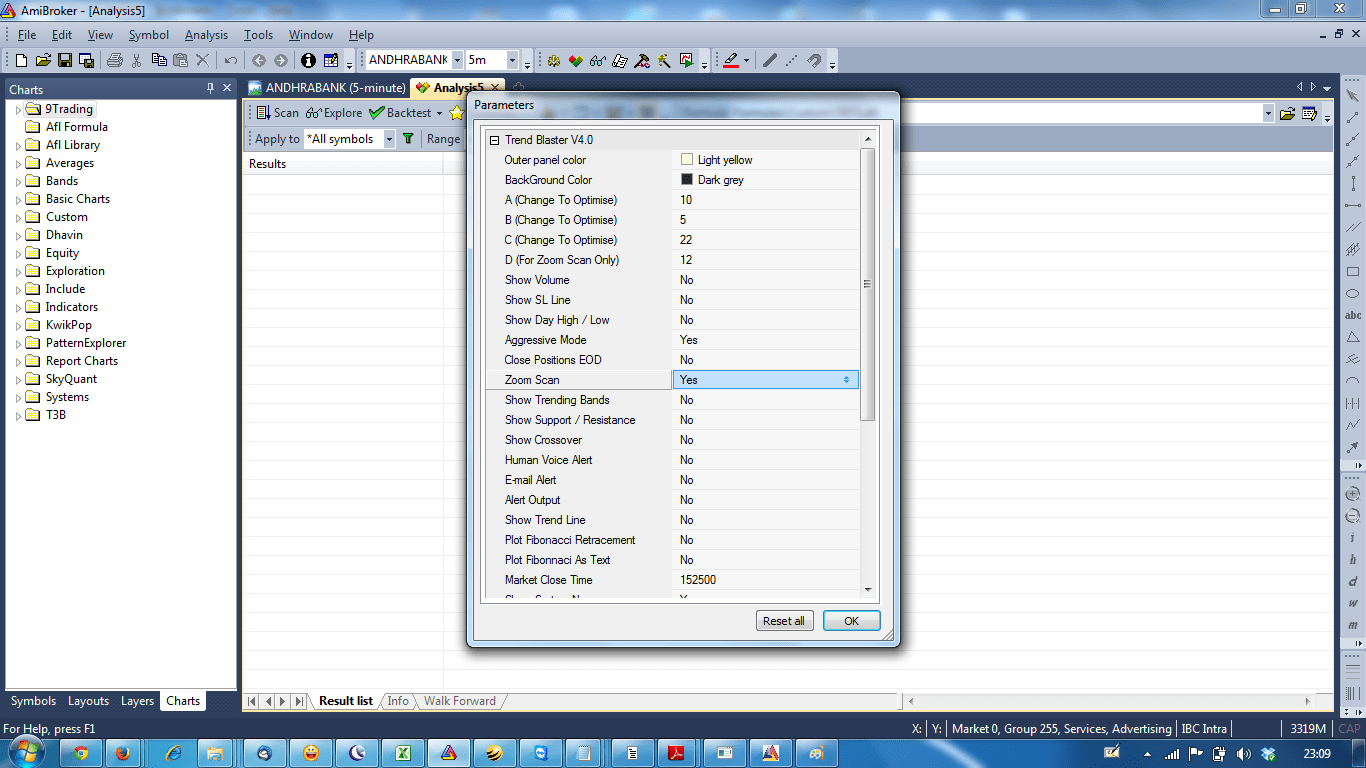Click the OK button in the Parameters dialog
The height and width of the screenshot is (768, 1366).
851,621
